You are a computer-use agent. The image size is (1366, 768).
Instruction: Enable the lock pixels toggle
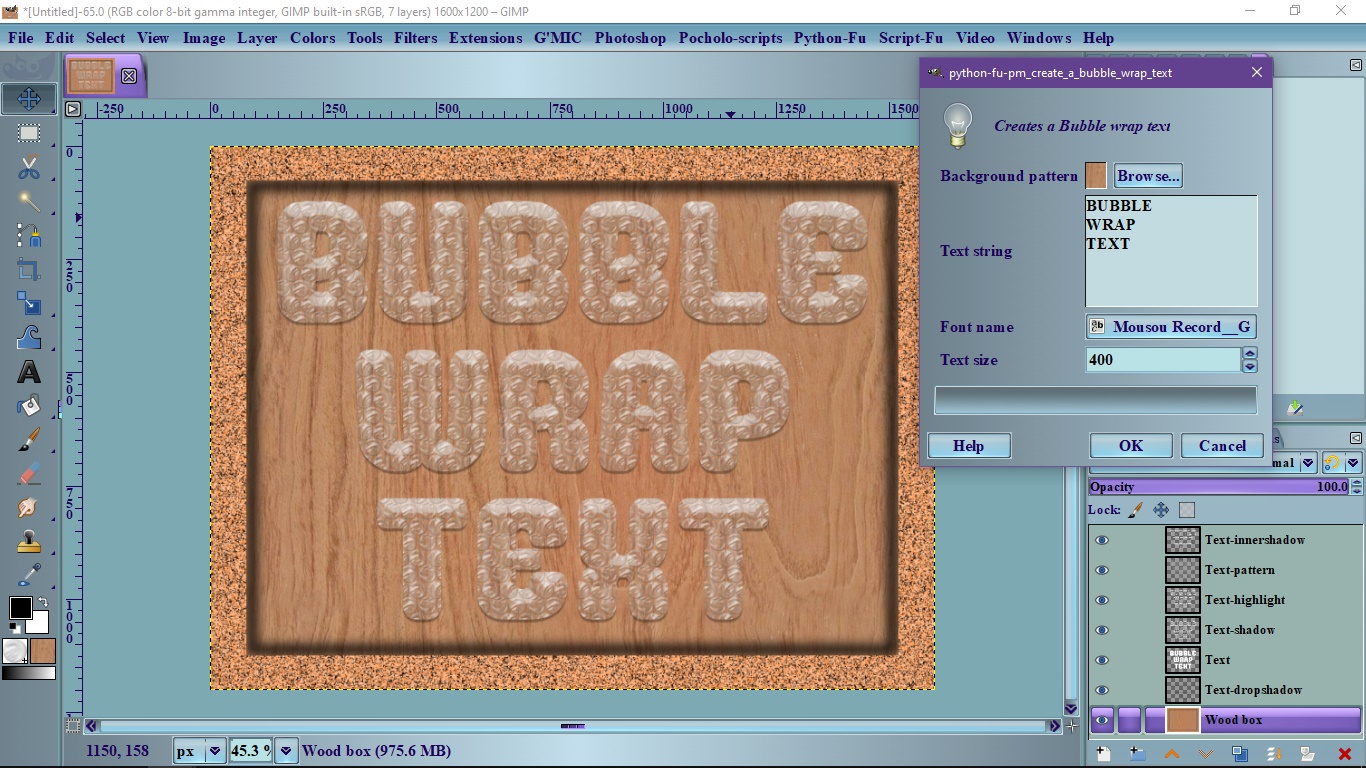1136,510
